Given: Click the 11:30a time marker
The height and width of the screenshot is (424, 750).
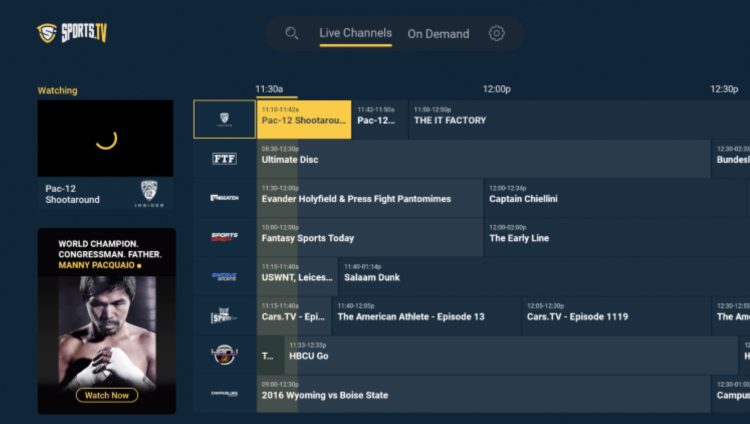Looking at the screenshot, I should coord(269,89).
